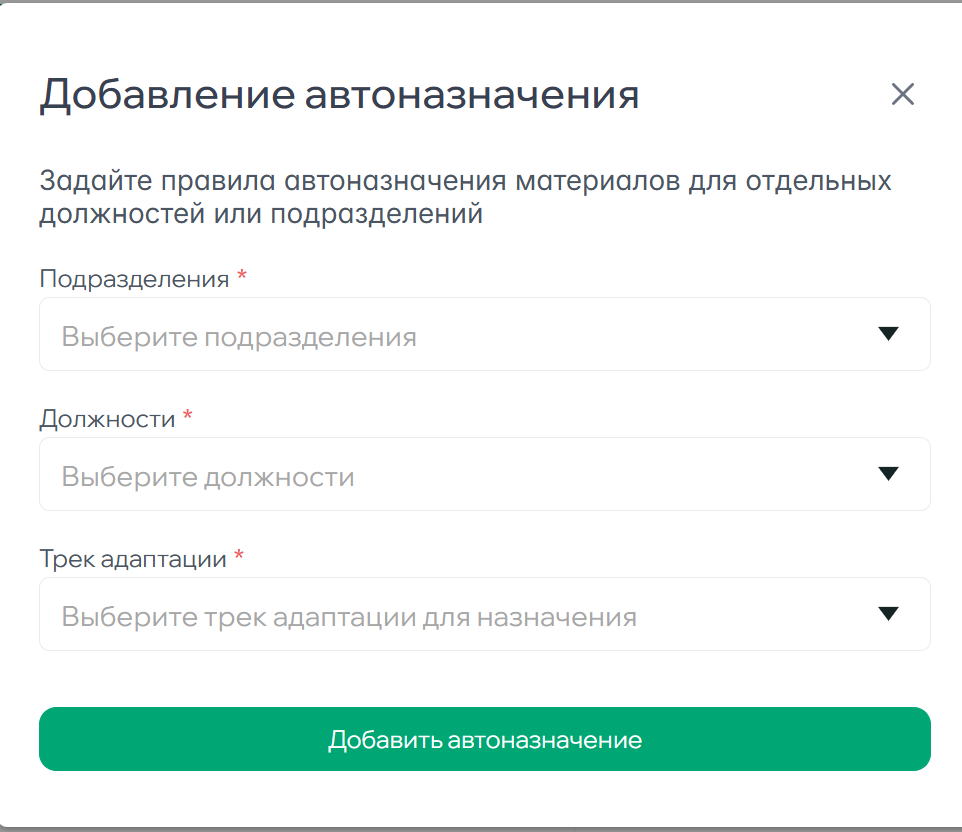Click the arrow icon in Подразделения field
962x832 pixels.
(888, 334)
